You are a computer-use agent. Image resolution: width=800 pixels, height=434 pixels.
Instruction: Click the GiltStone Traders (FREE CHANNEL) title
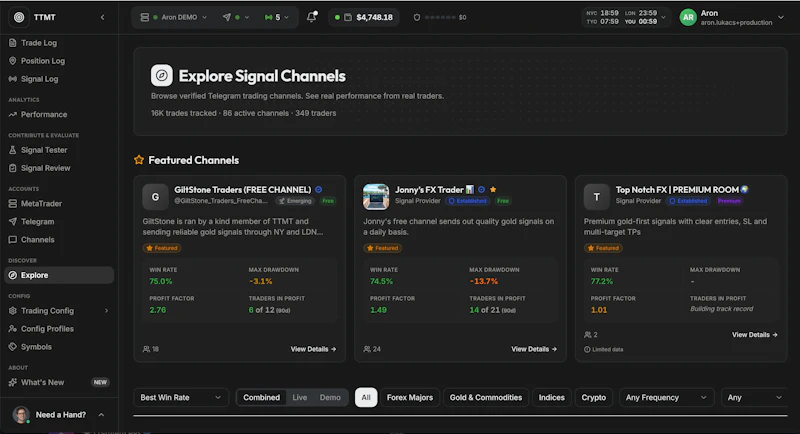coord(242,190)
